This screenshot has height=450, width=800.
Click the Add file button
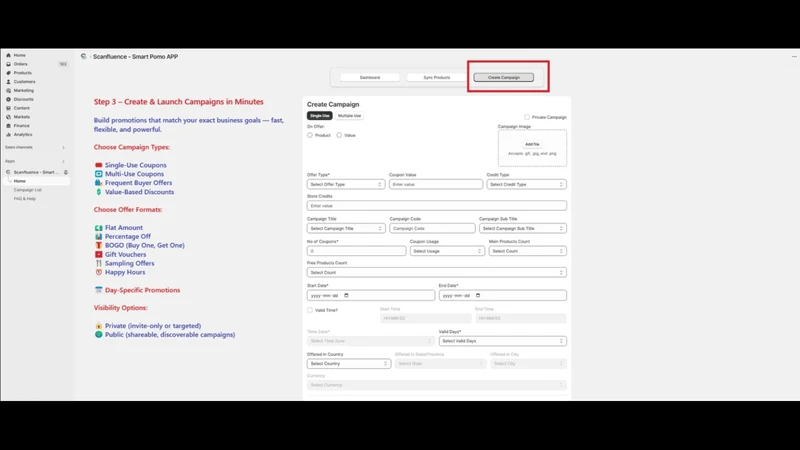pyautogui.click(x=532, y=144)
